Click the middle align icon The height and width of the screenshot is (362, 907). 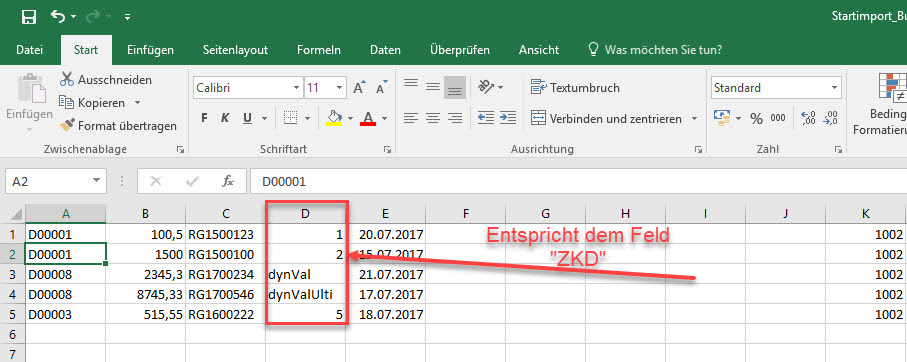433,87
